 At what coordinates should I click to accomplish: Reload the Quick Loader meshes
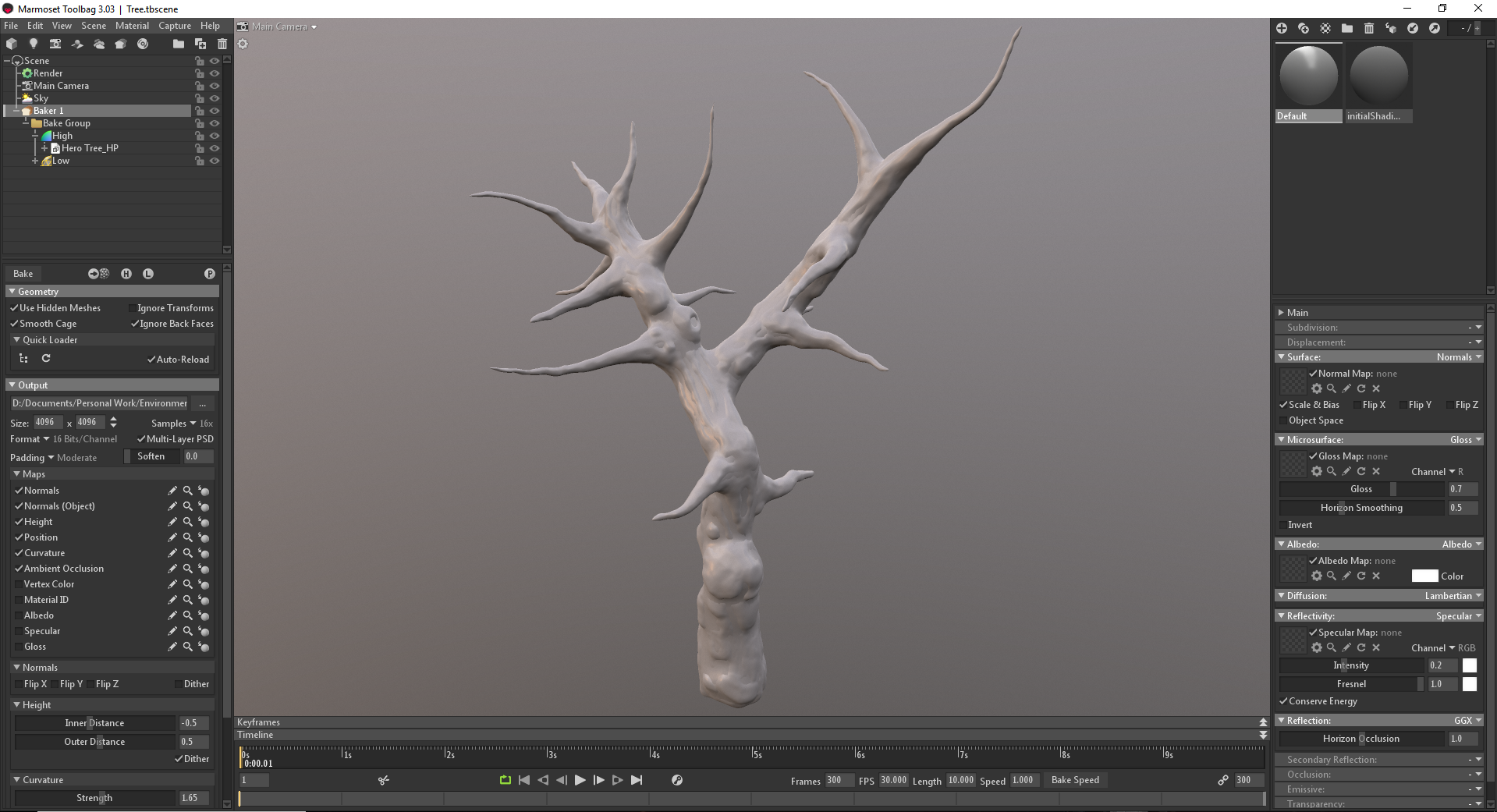[x=46, y=359]
